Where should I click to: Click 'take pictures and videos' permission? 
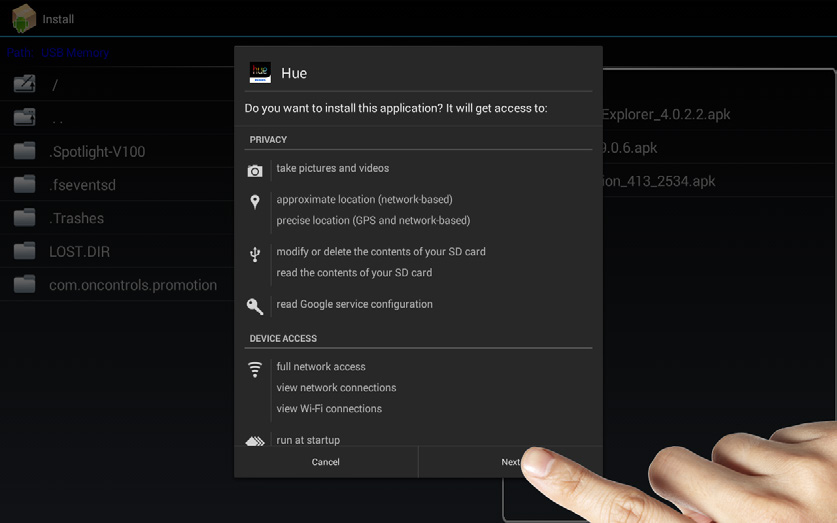(333, 168)
